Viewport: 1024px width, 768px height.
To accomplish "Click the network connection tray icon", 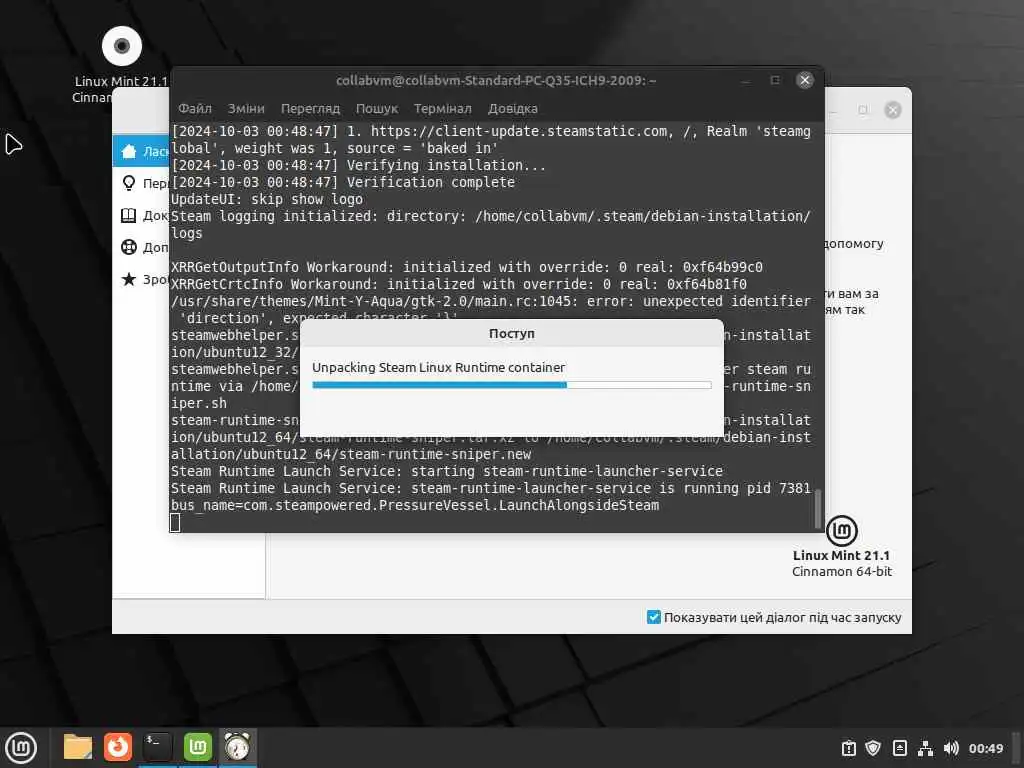I will [925, 748].
